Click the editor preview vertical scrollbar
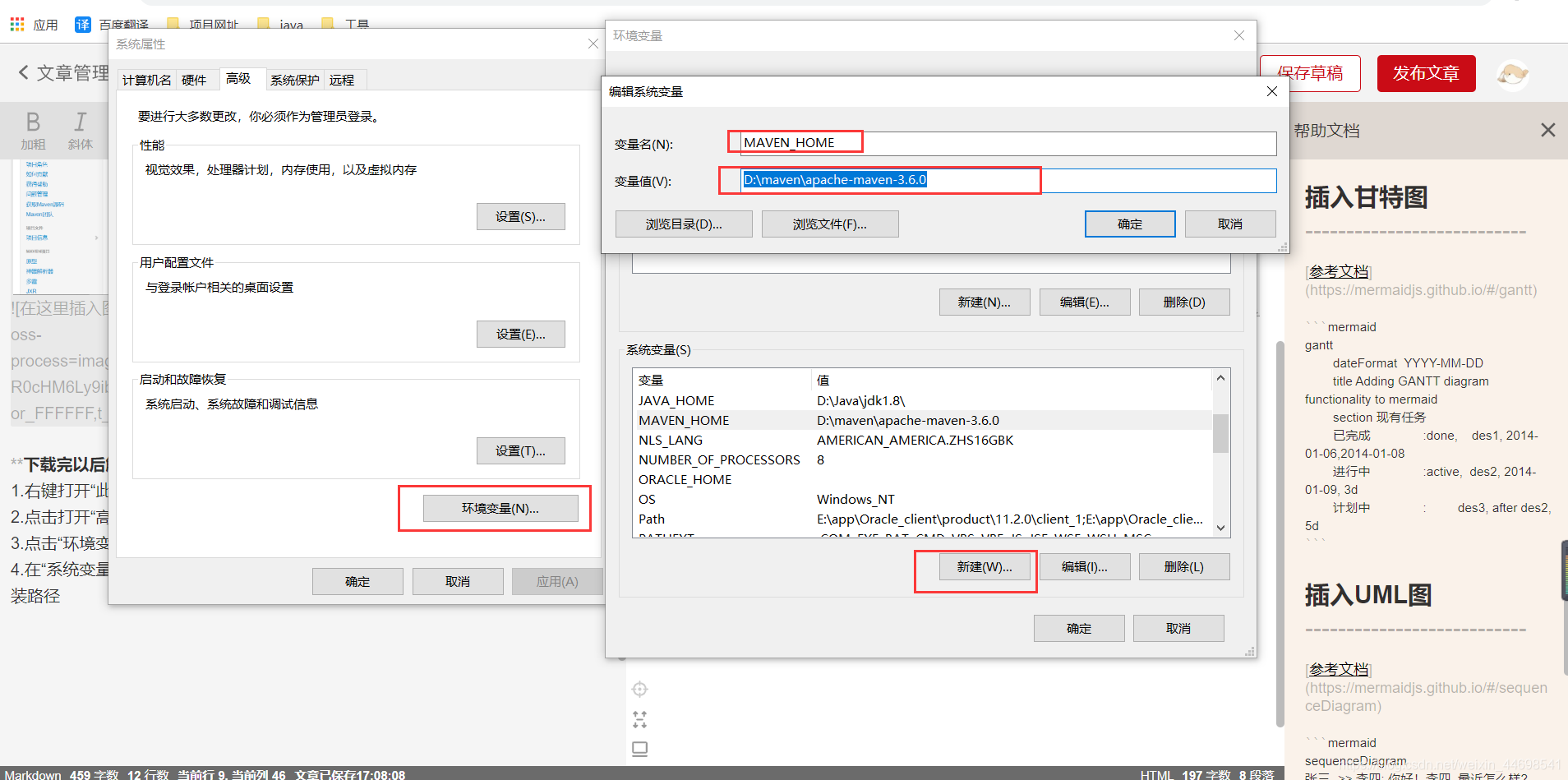This screenshot has width=1568, height=780. [1280, 534]
